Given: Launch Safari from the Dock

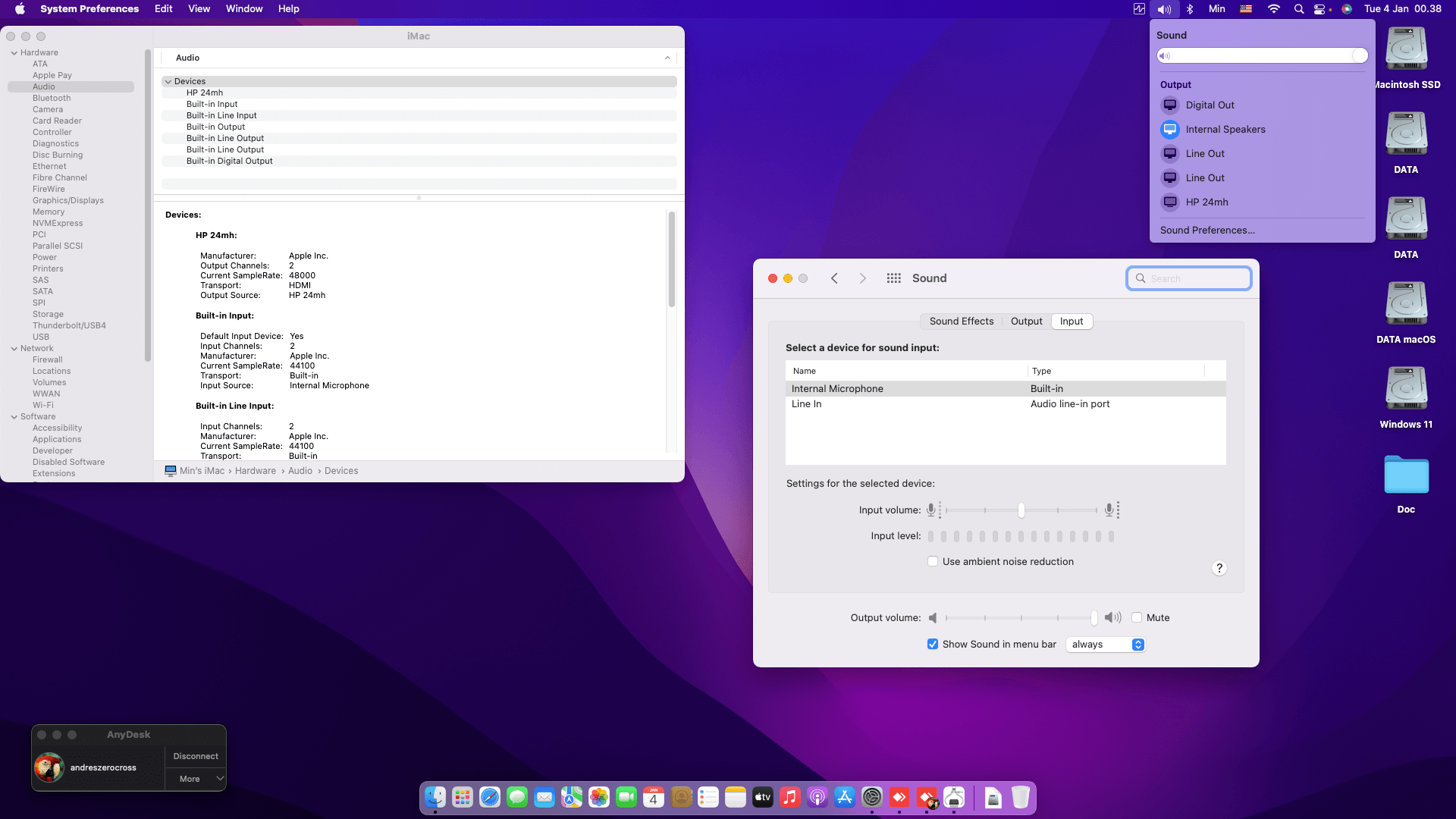Looking at the screenshot, I should point(490,797).
